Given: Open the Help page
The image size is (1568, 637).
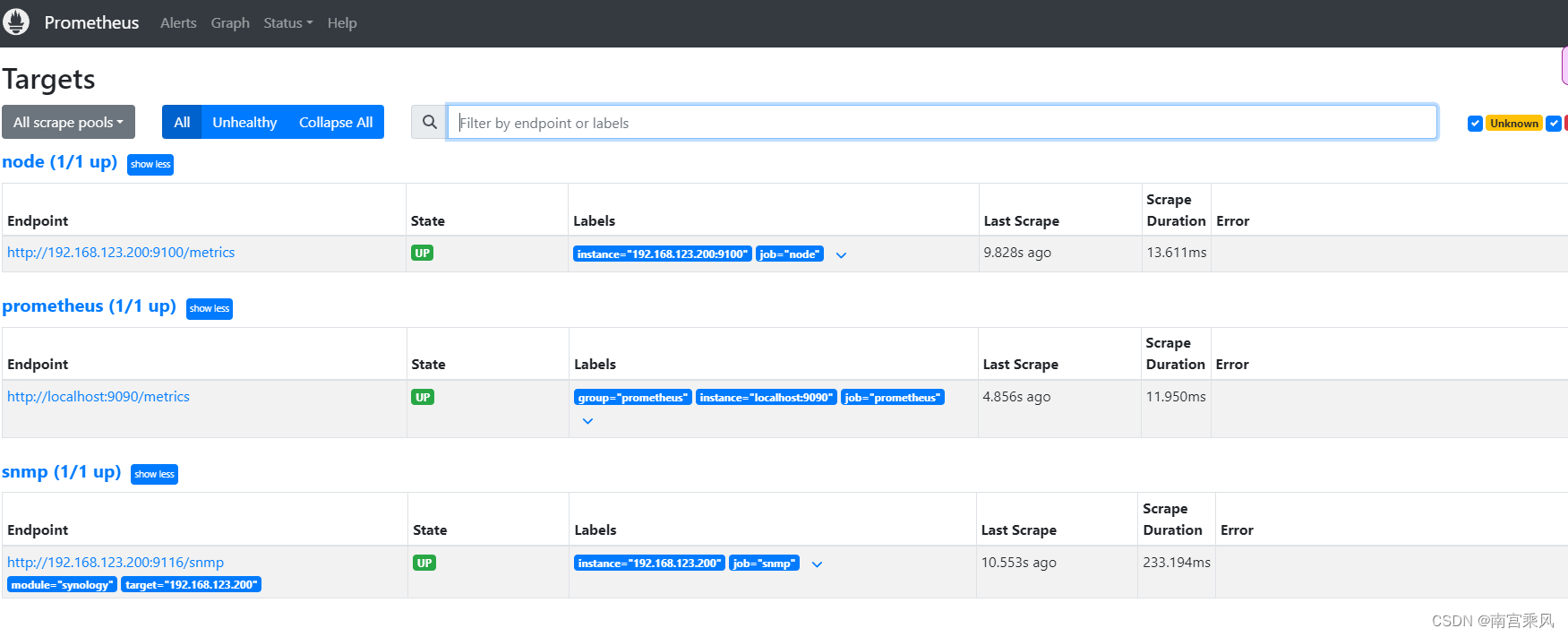Looking at the screenshot, I should click(342, 23).
